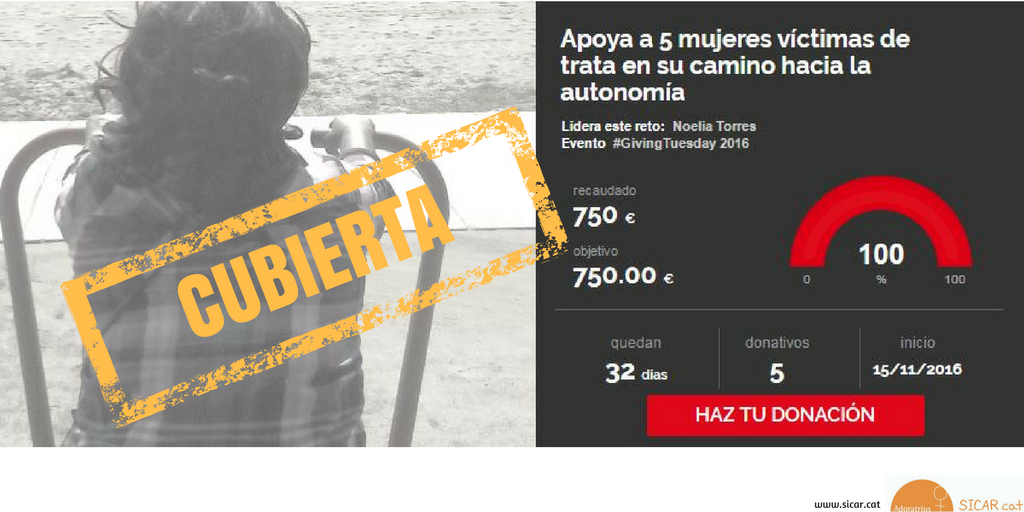Click the gauge 100 maximum label
The image size is (1024, 512).
pyautogui.click(x=955, y=280)
